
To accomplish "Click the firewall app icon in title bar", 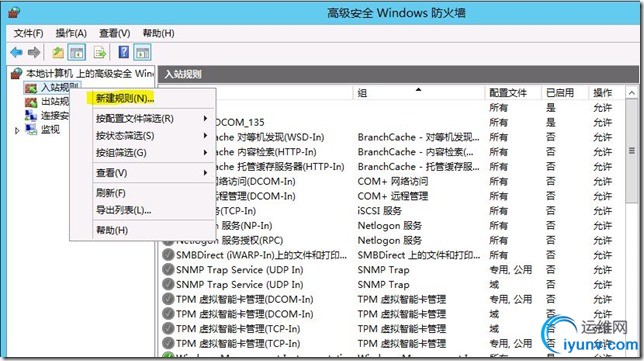I will point(15,13).
